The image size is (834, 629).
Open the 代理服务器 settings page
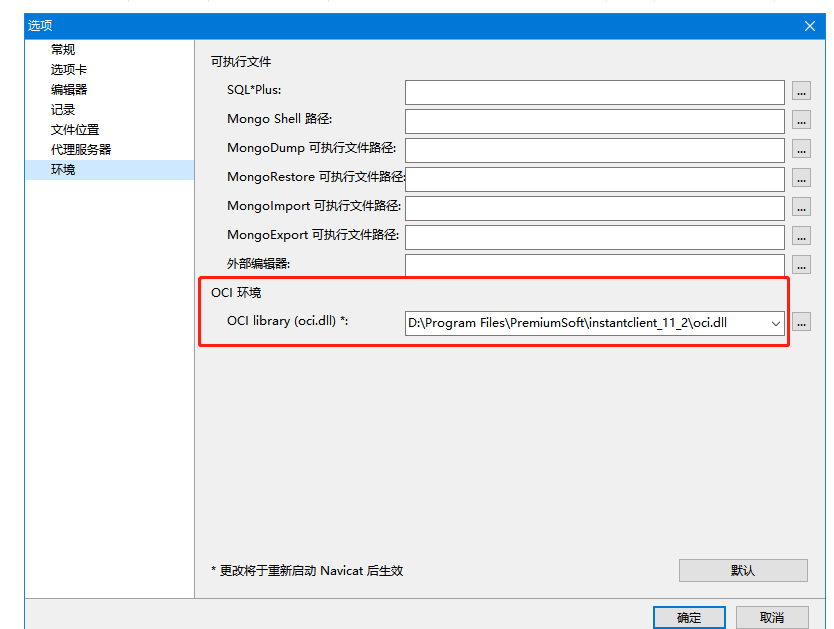[74, 149]
